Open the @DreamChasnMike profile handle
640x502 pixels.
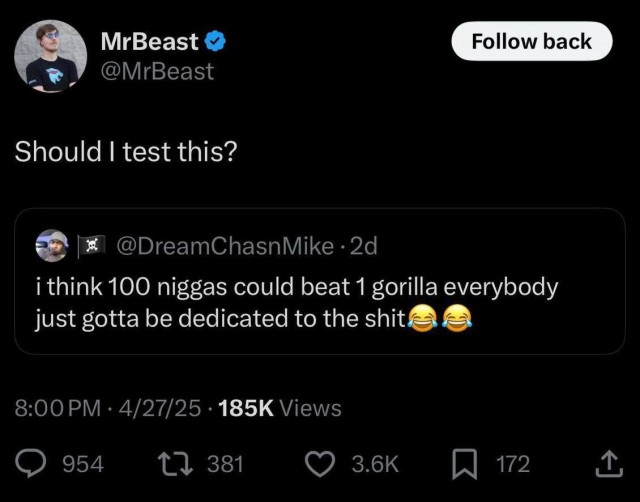(x=220, y=245)
